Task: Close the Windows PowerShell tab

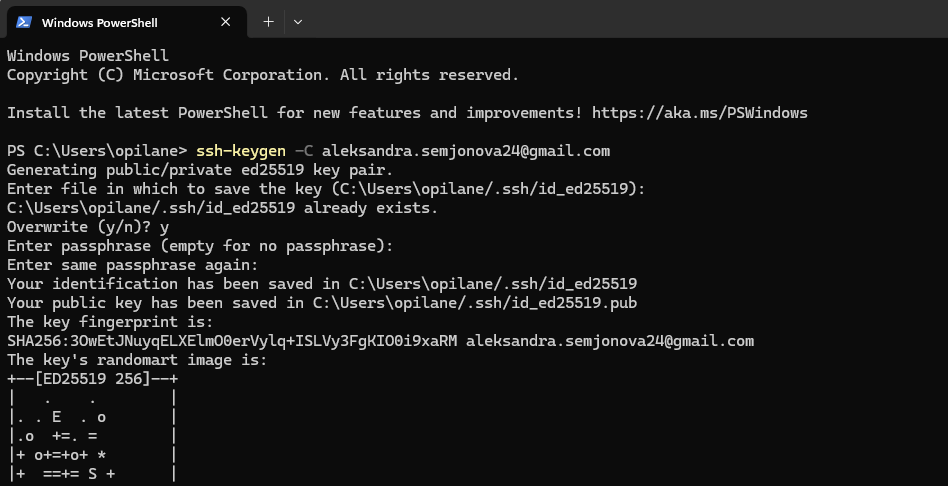Action: [227, 21]
